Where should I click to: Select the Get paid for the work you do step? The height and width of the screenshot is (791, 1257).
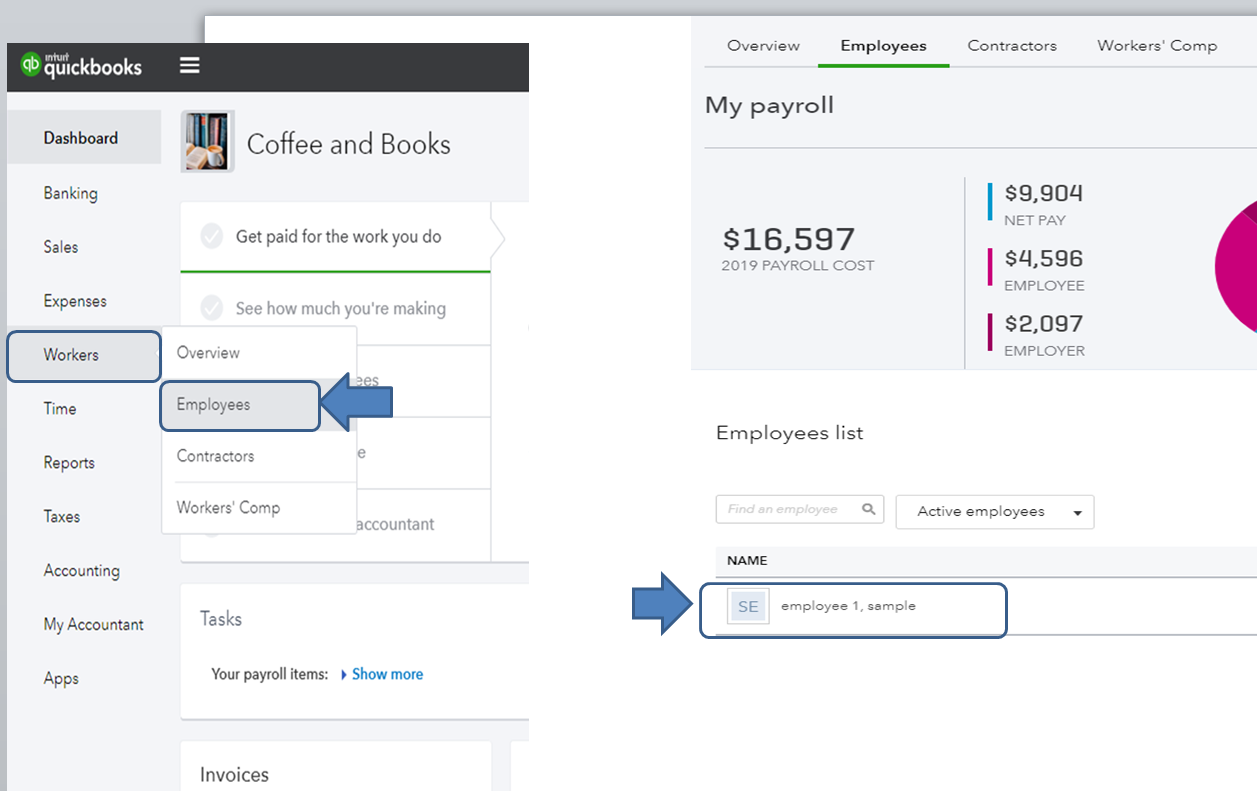click(x=336, y=237)
